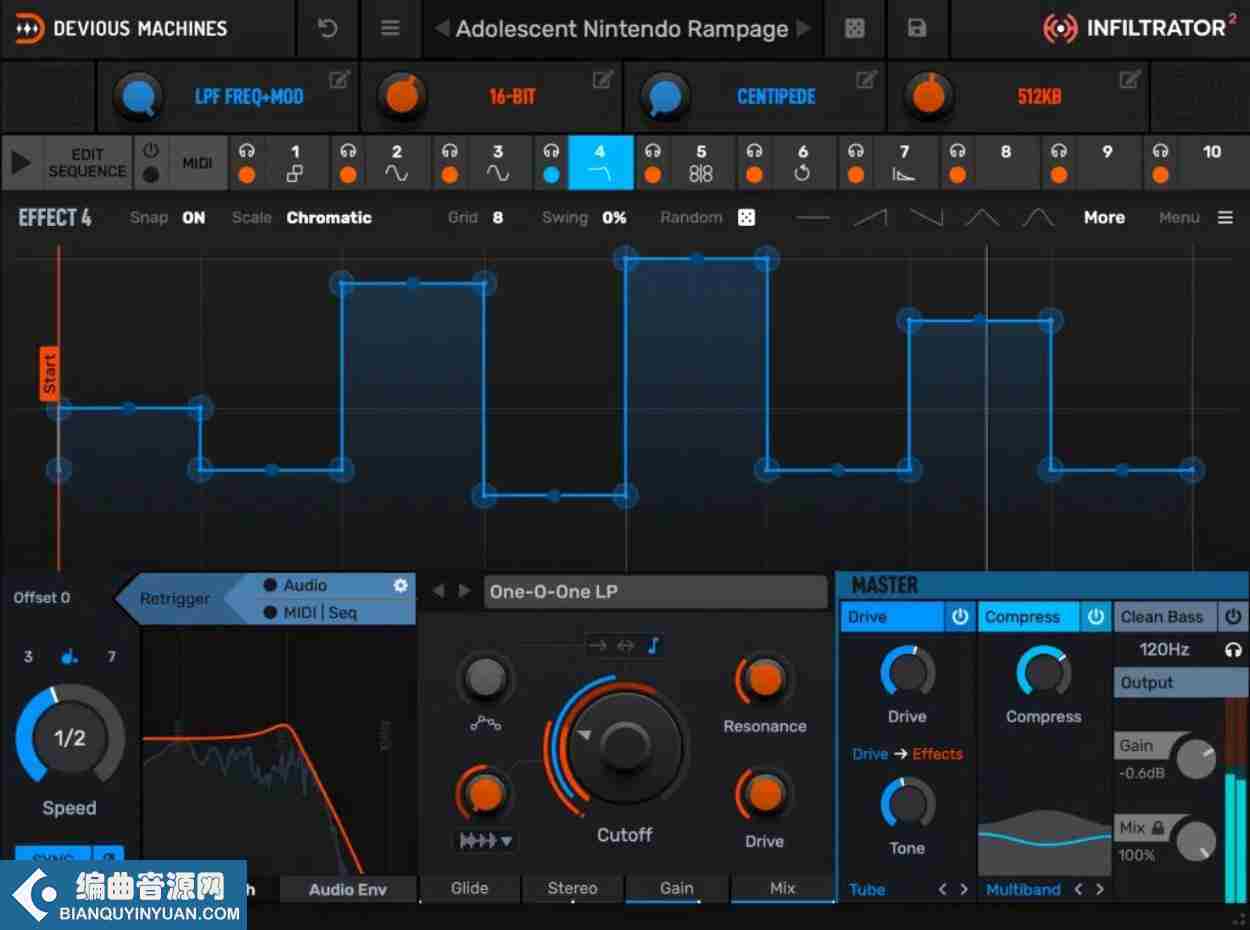
Task: Click the save preset floppy icon
Action: tap(917, 29)
